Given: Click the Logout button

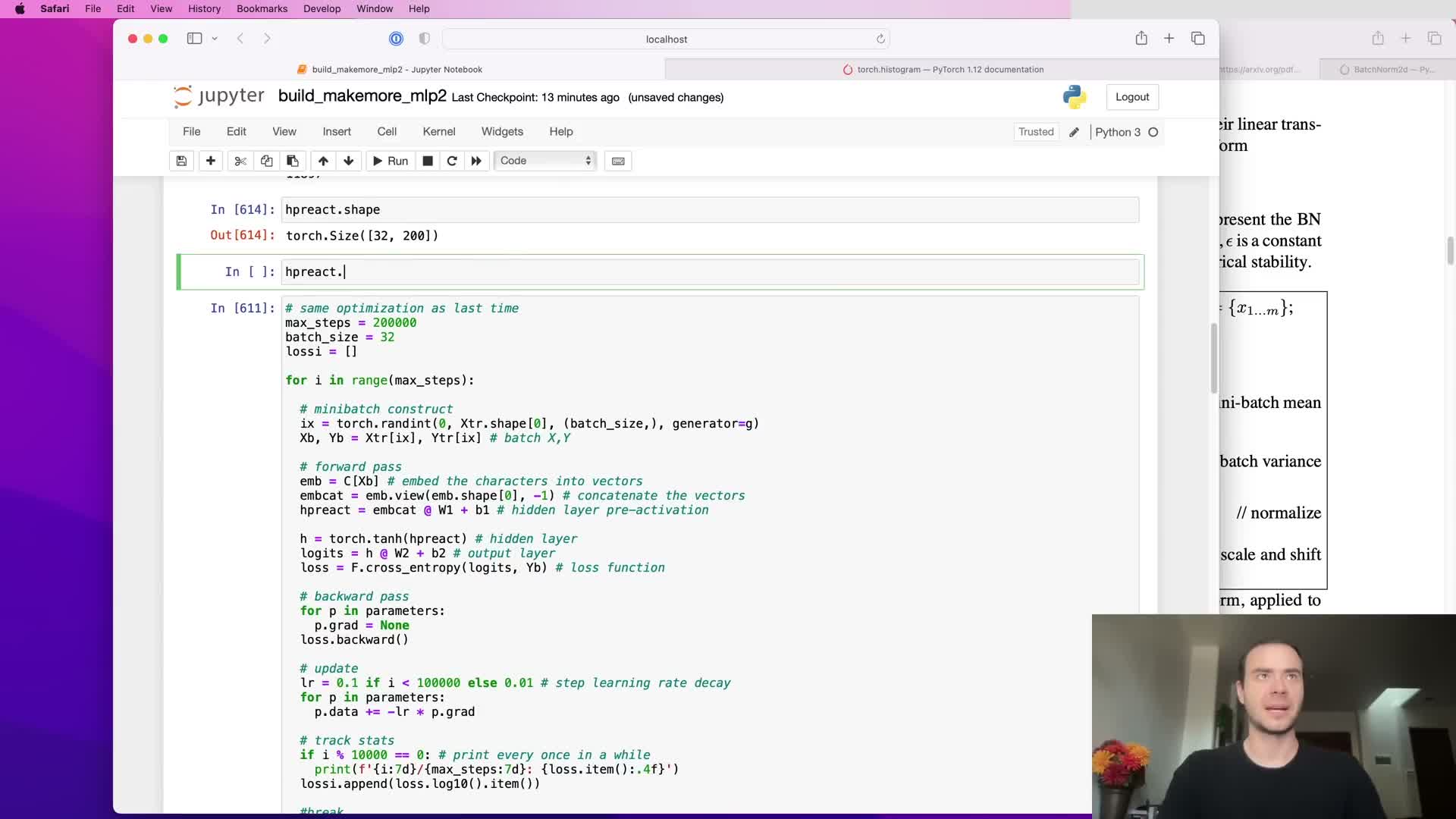Looking at the screenshot, I should tap(1131, 97).
